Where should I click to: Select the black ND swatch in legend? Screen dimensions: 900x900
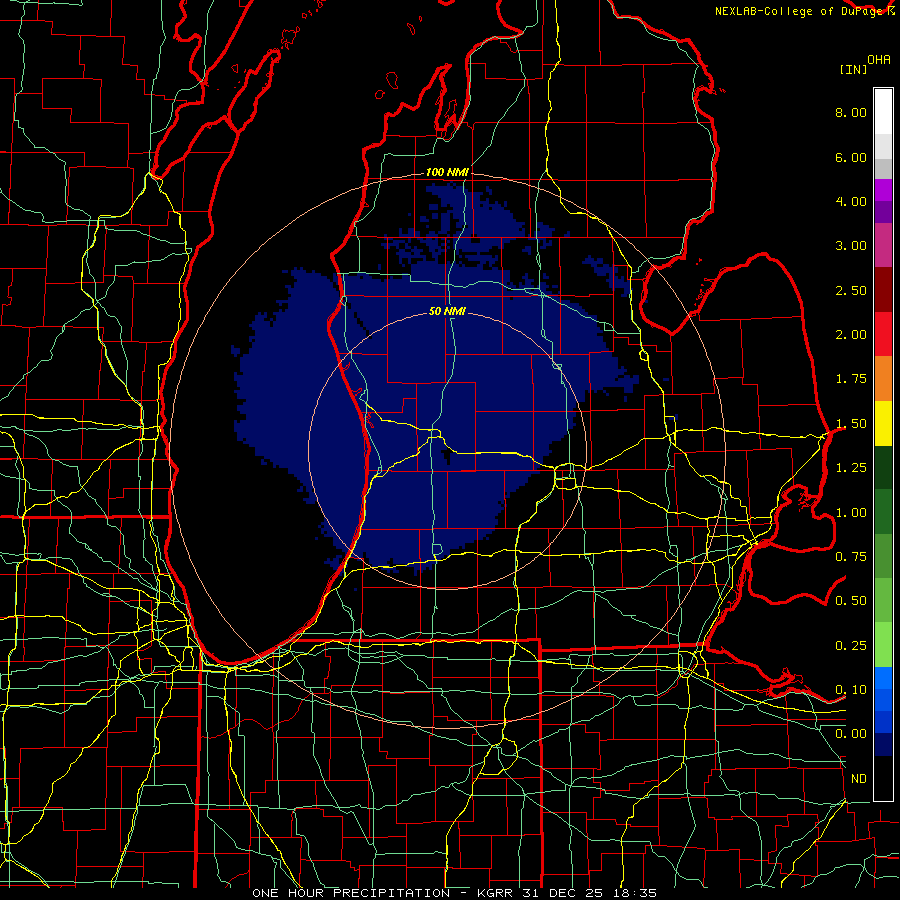click(x=883, y=778)
